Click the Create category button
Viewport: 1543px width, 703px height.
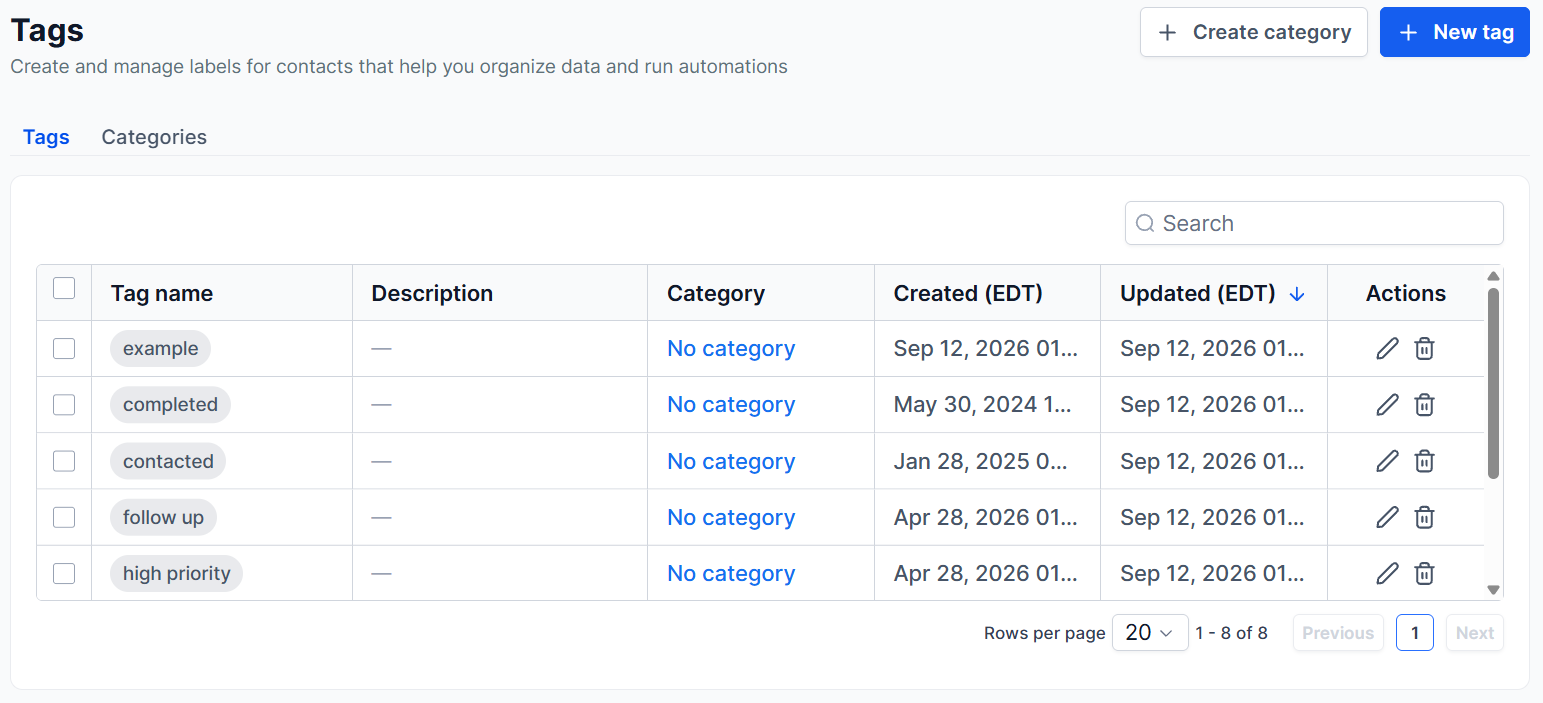pos(1254,32)
